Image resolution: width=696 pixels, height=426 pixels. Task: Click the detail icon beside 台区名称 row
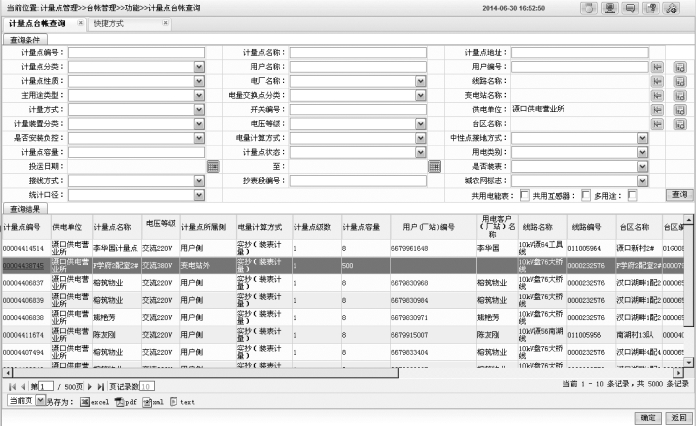680,124
